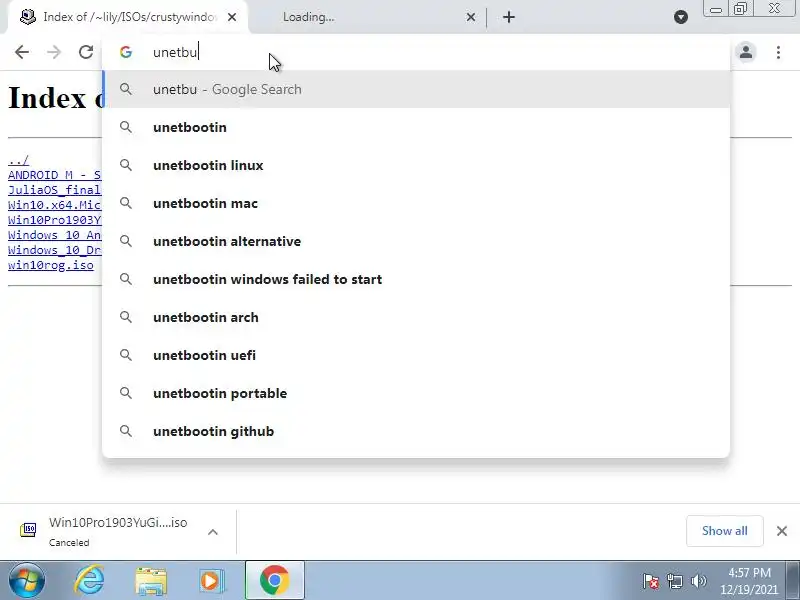Click search icon beside 'unetbootin portable'

pyautogui.click(x=126, y=393)
